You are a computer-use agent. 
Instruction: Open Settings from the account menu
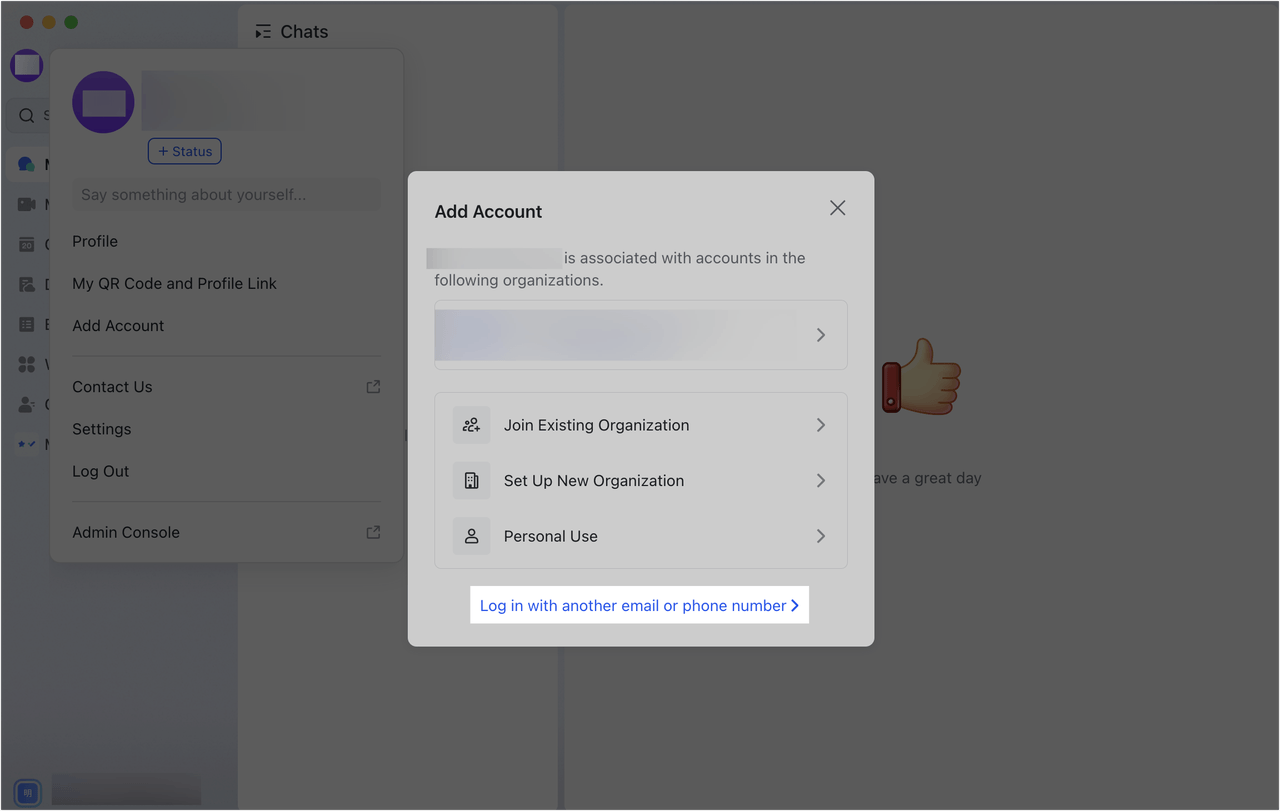[101, 428]
